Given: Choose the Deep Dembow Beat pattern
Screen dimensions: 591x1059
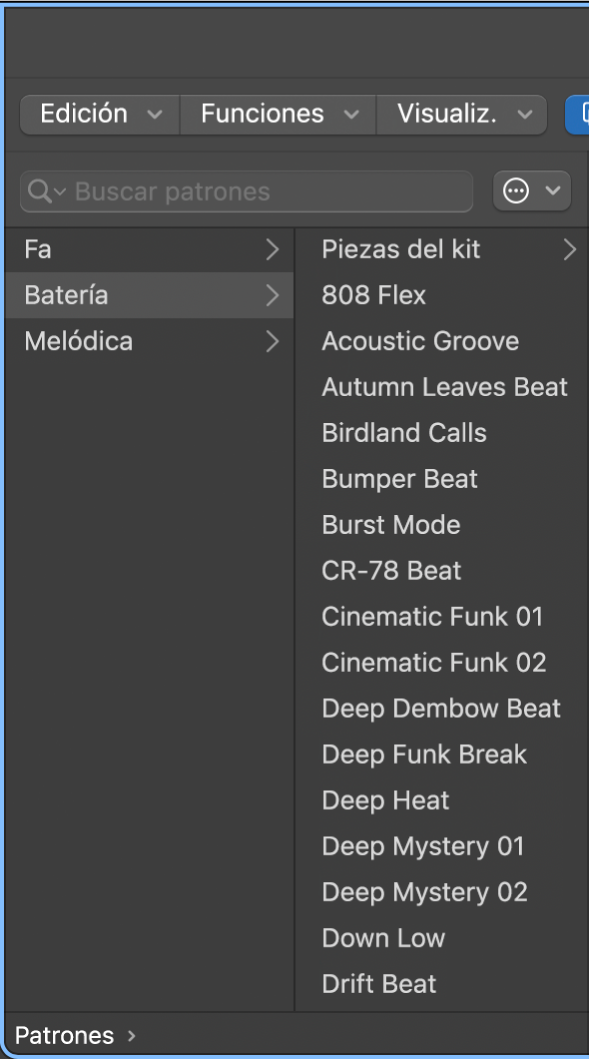Looking at the screenshot, I should 441,708.
